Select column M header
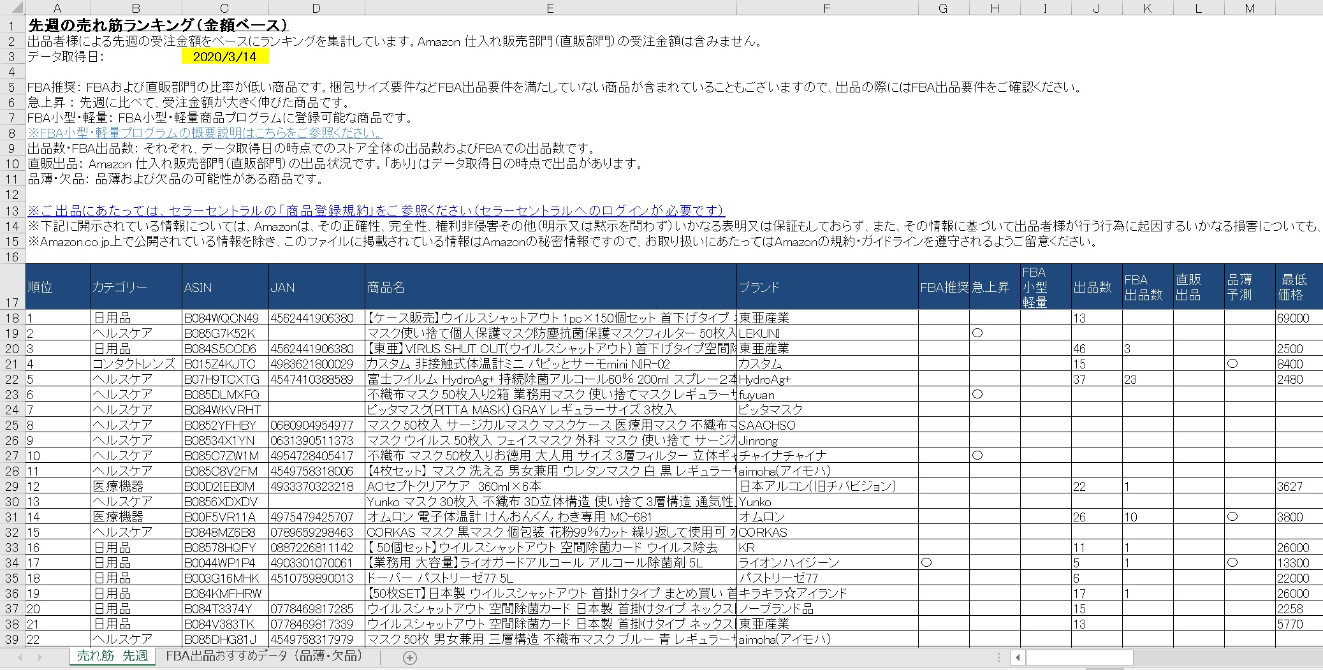 (1249, 8)
